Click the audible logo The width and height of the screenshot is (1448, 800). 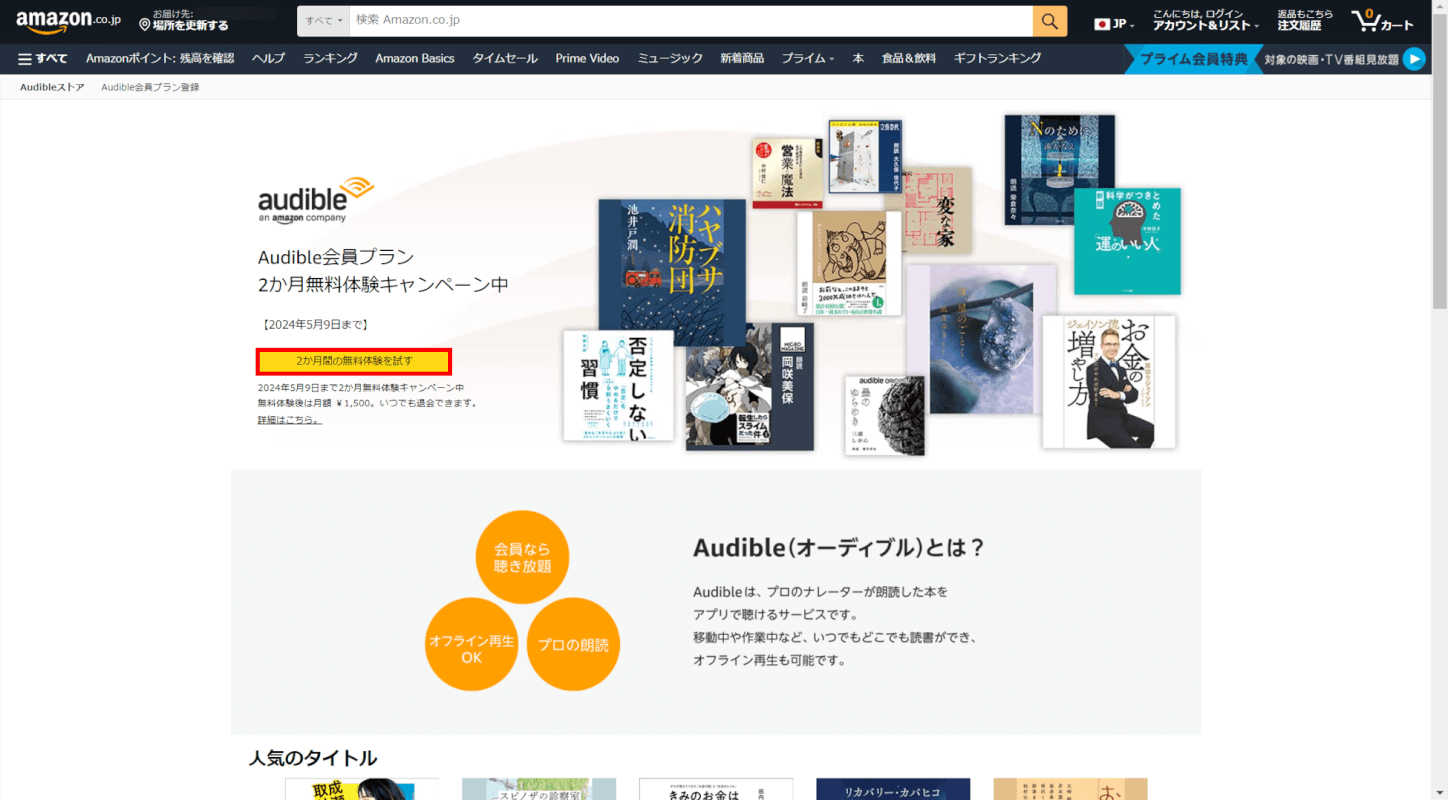click(316, 200)
